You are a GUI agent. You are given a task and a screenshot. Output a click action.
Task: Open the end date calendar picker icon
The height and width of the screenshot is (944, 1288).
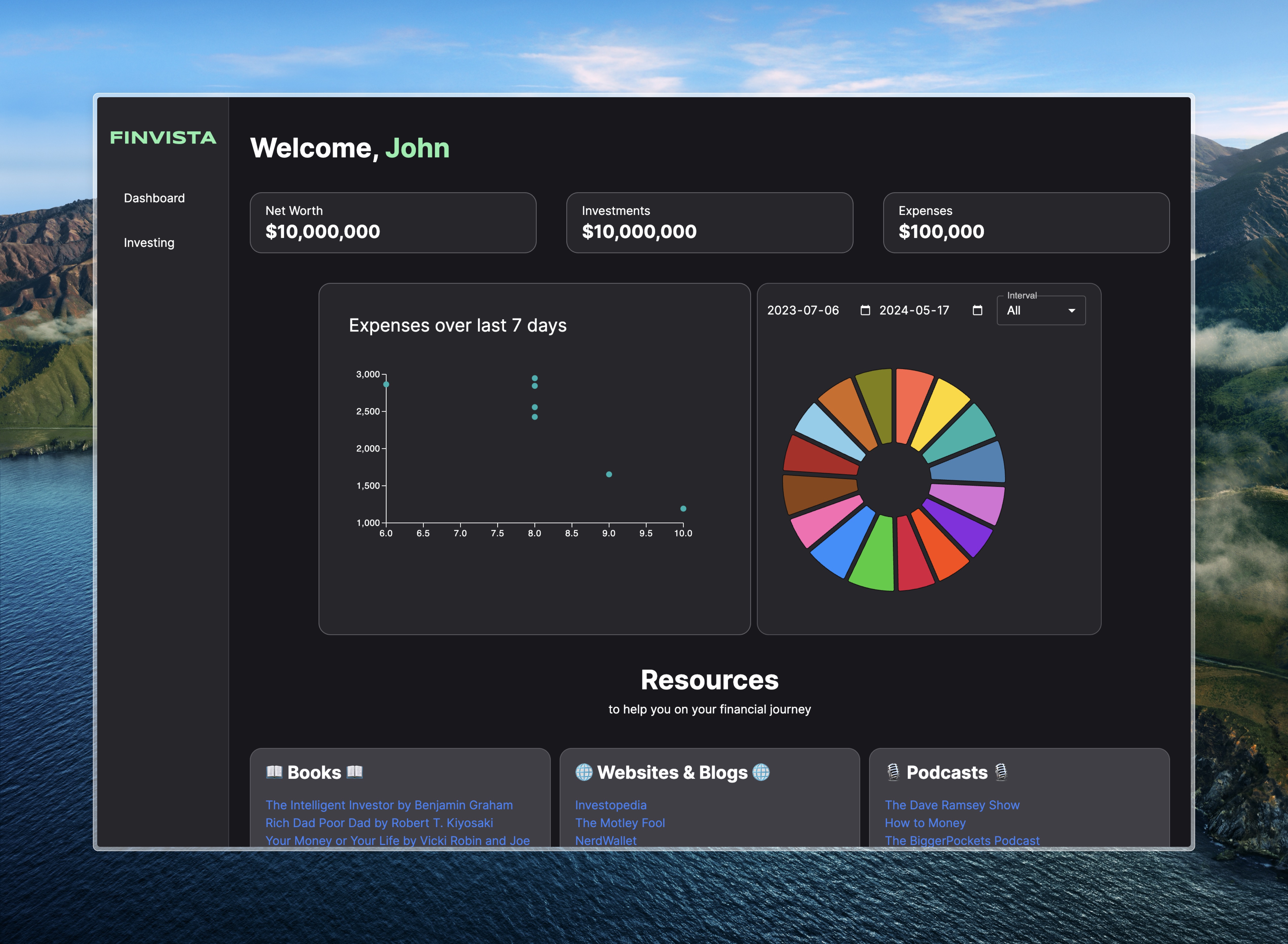[x=977, y=310]
